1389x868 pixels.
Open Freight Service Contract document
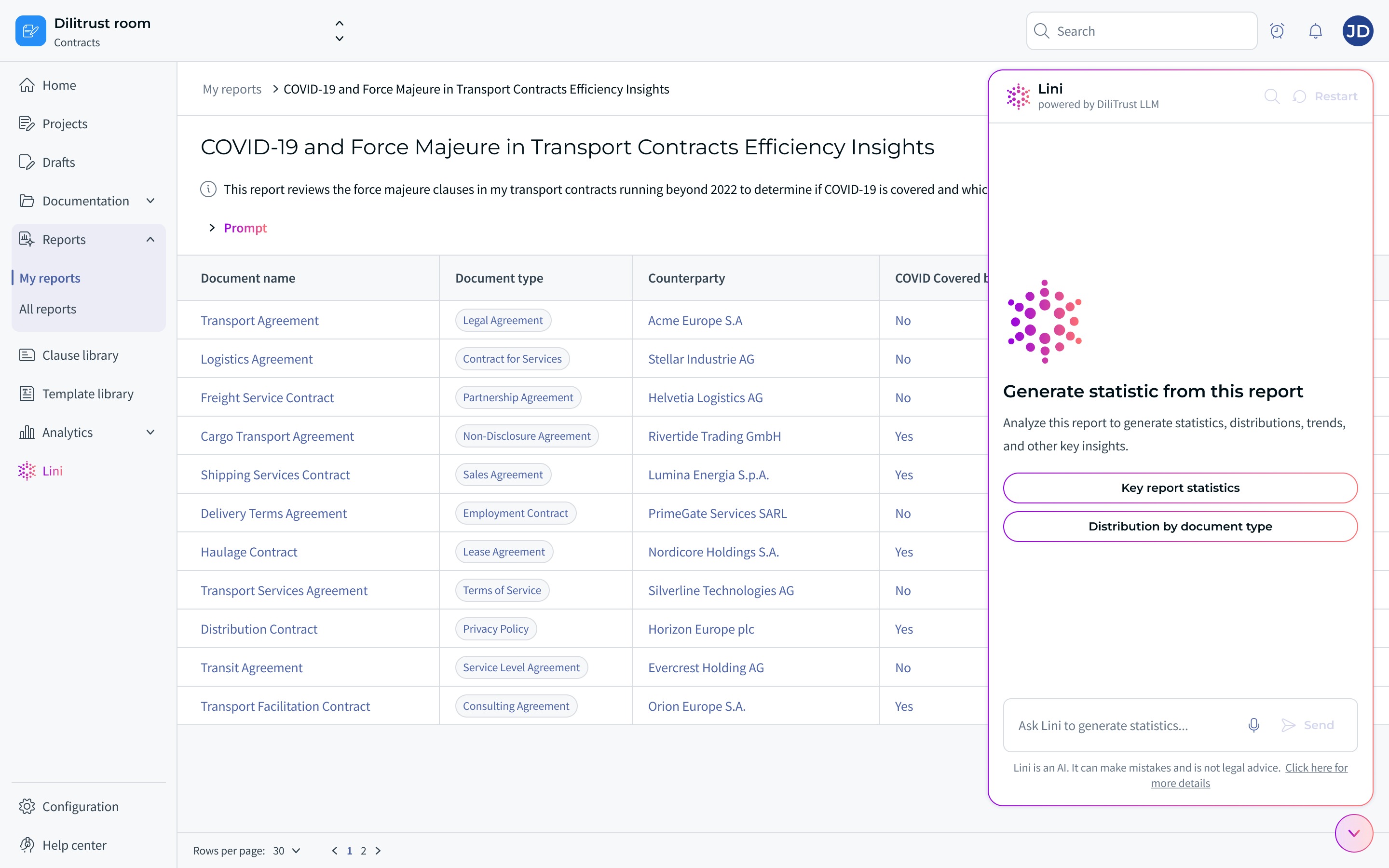[267, 397]
